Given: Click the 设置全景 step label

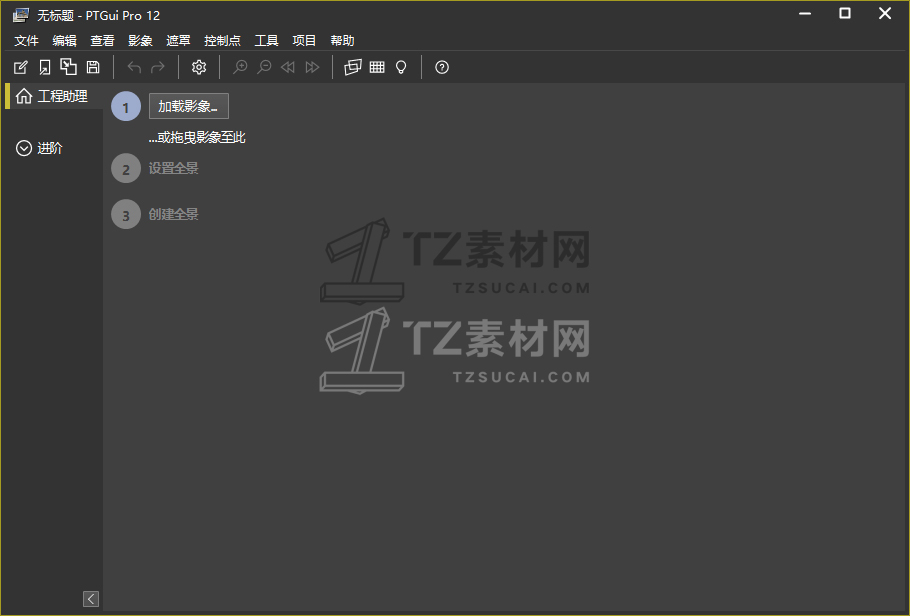Looking at the screenshot, I should coord(174,168).
